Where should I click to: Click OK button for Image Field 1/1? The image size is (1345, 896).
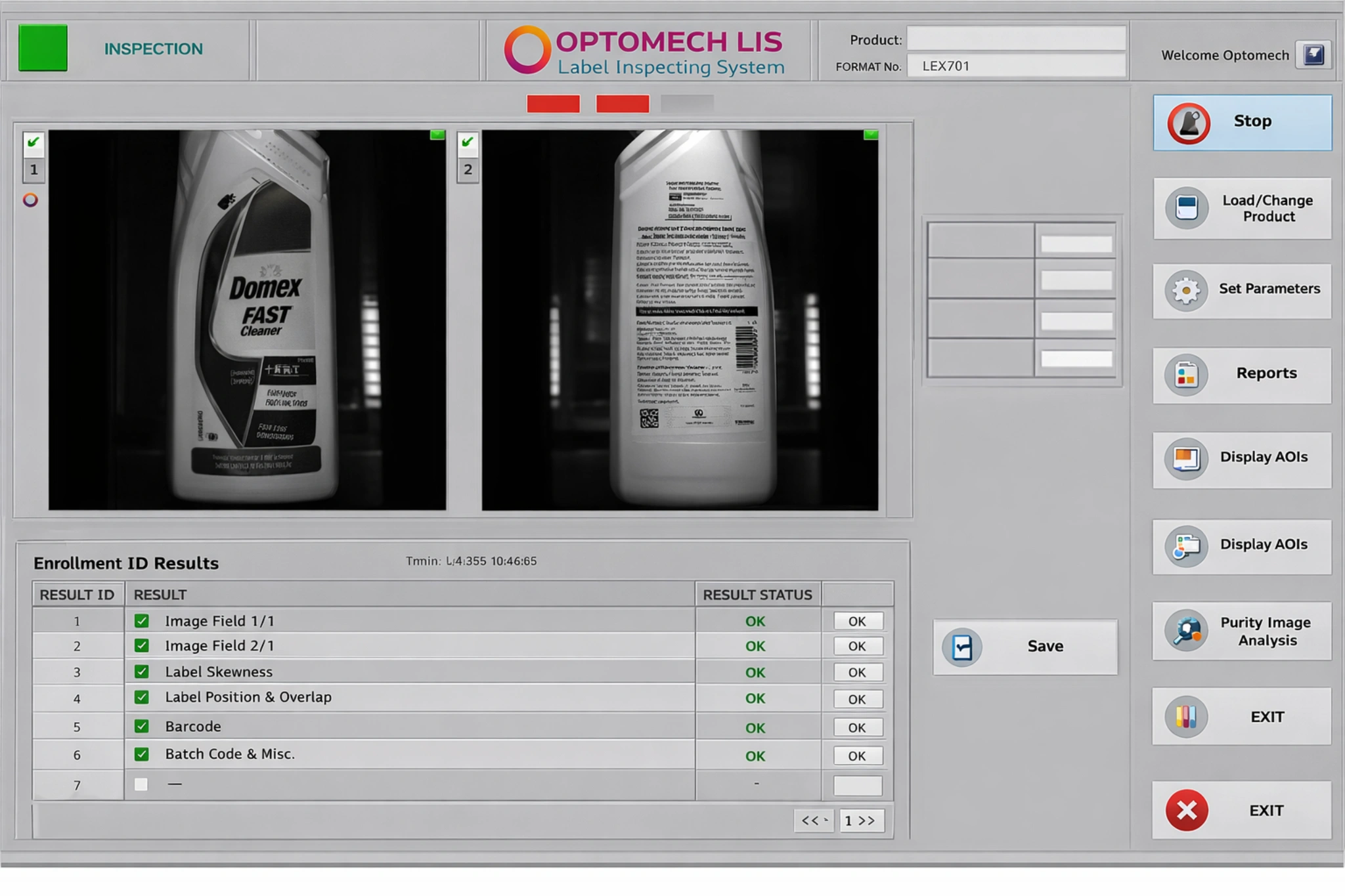858,621
